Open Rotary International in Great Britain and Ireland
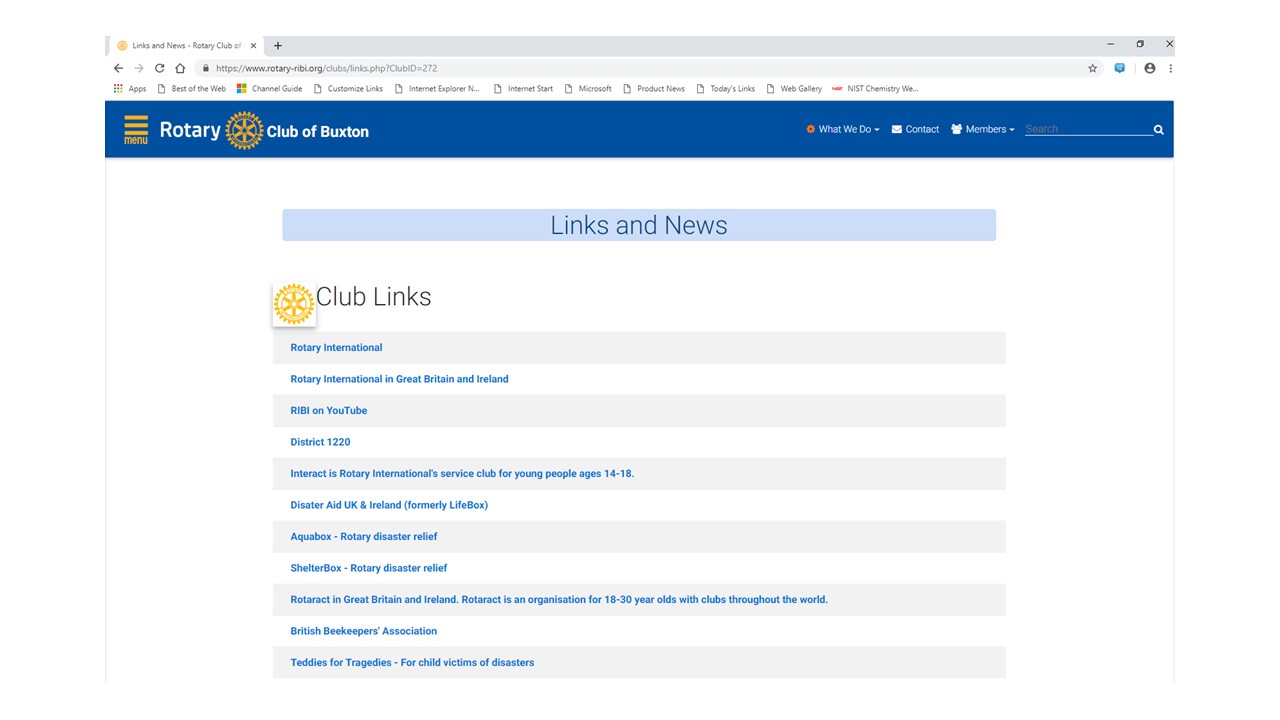1280x720 pixels. [399, 379]
